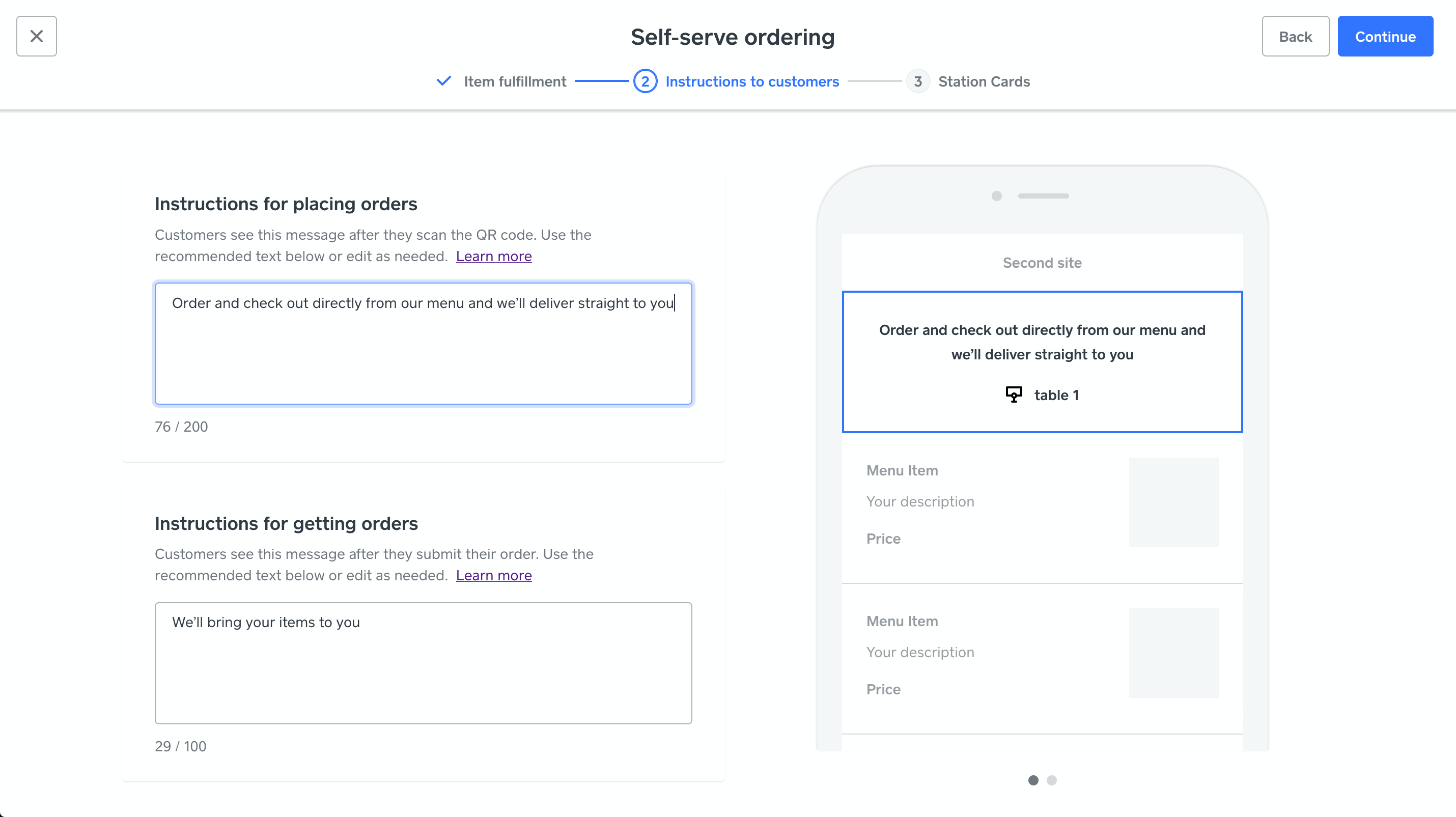
Task: Click the Second site header in preview
Action: tap(1042, 263)
